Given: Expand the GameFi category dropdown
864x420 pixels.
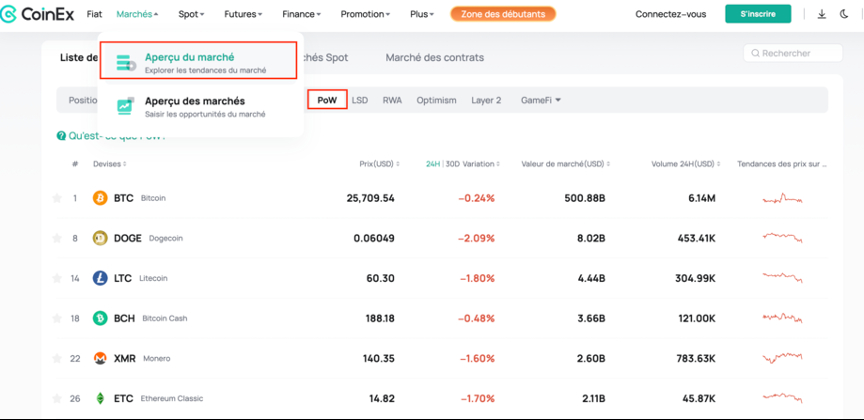Looking at the screenshot, I should tap(541, 100).
